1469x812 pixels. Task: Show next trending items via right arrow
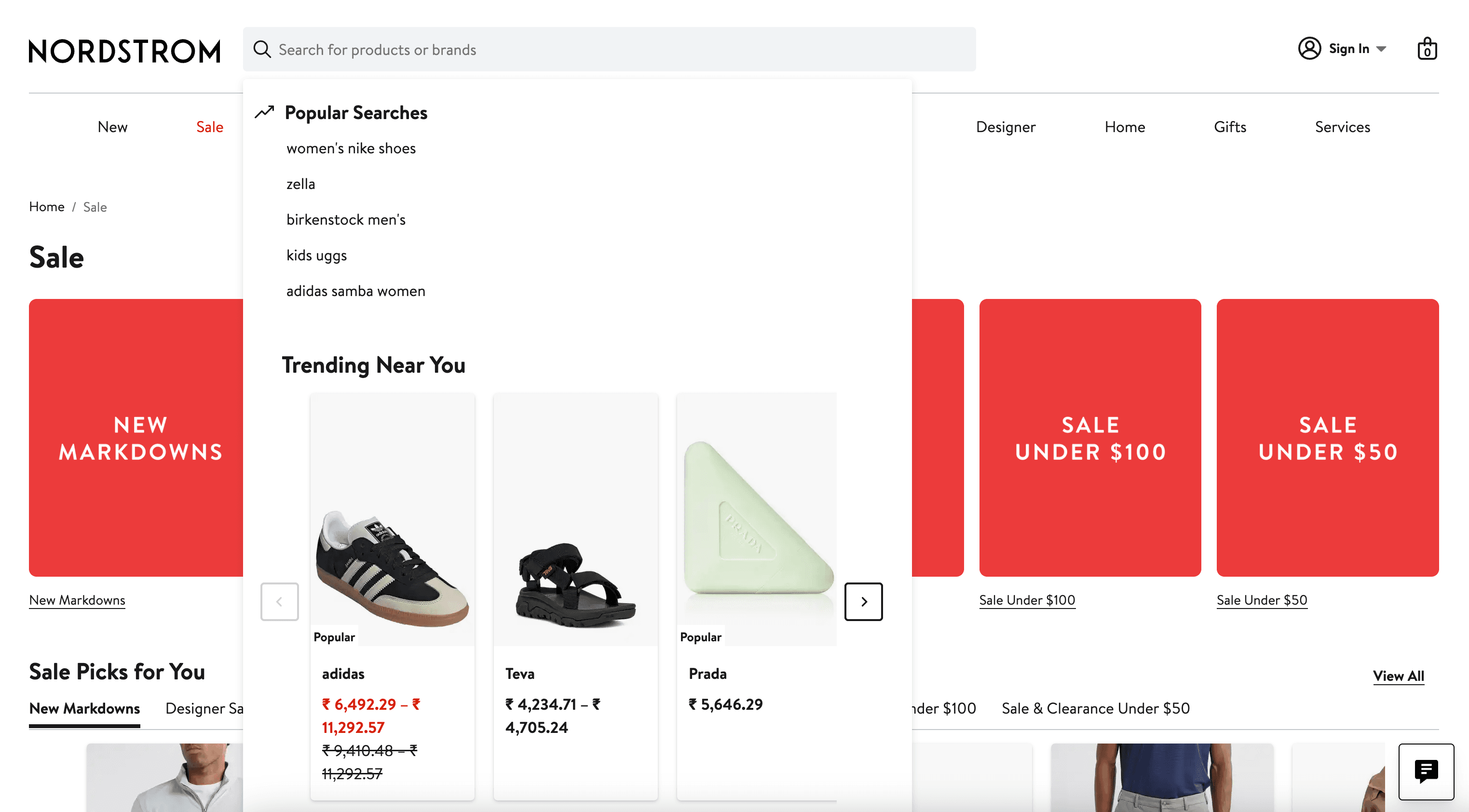coord(863,602)
